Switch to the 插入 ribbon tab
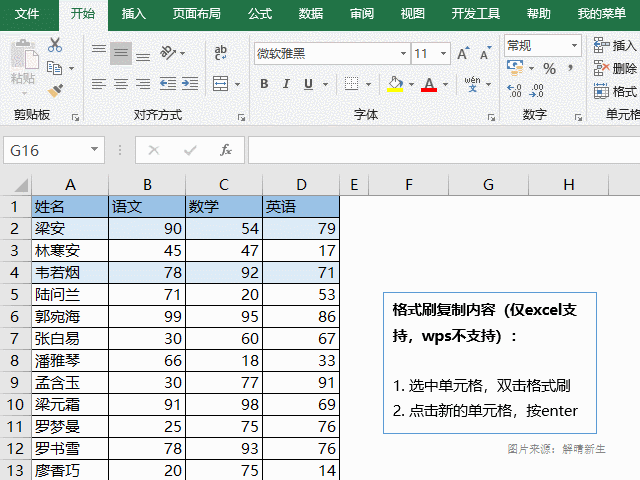 tap(133, 14)
